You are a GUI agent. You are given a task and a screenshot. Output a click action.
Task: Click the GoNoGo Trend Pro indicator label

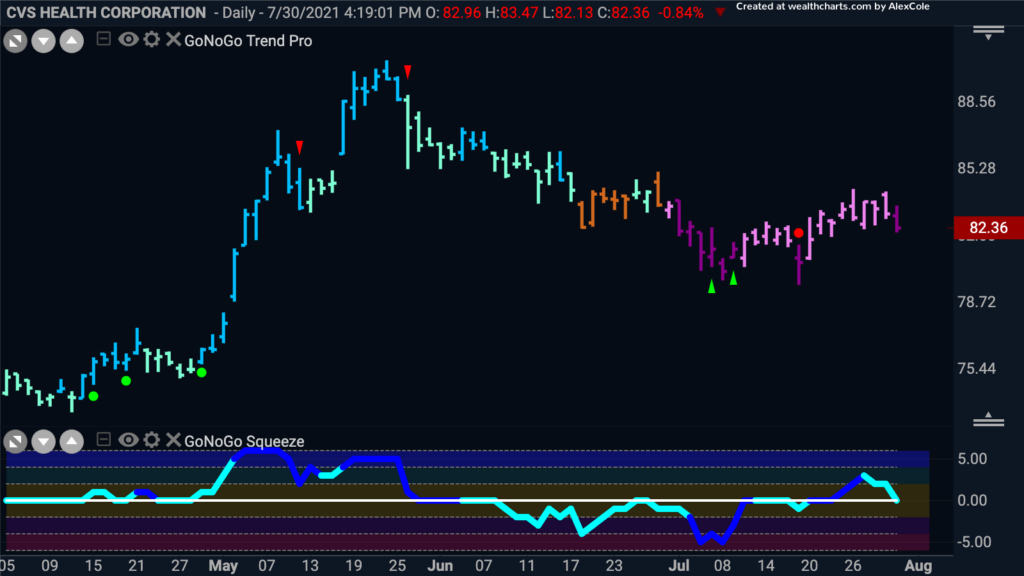248,40
